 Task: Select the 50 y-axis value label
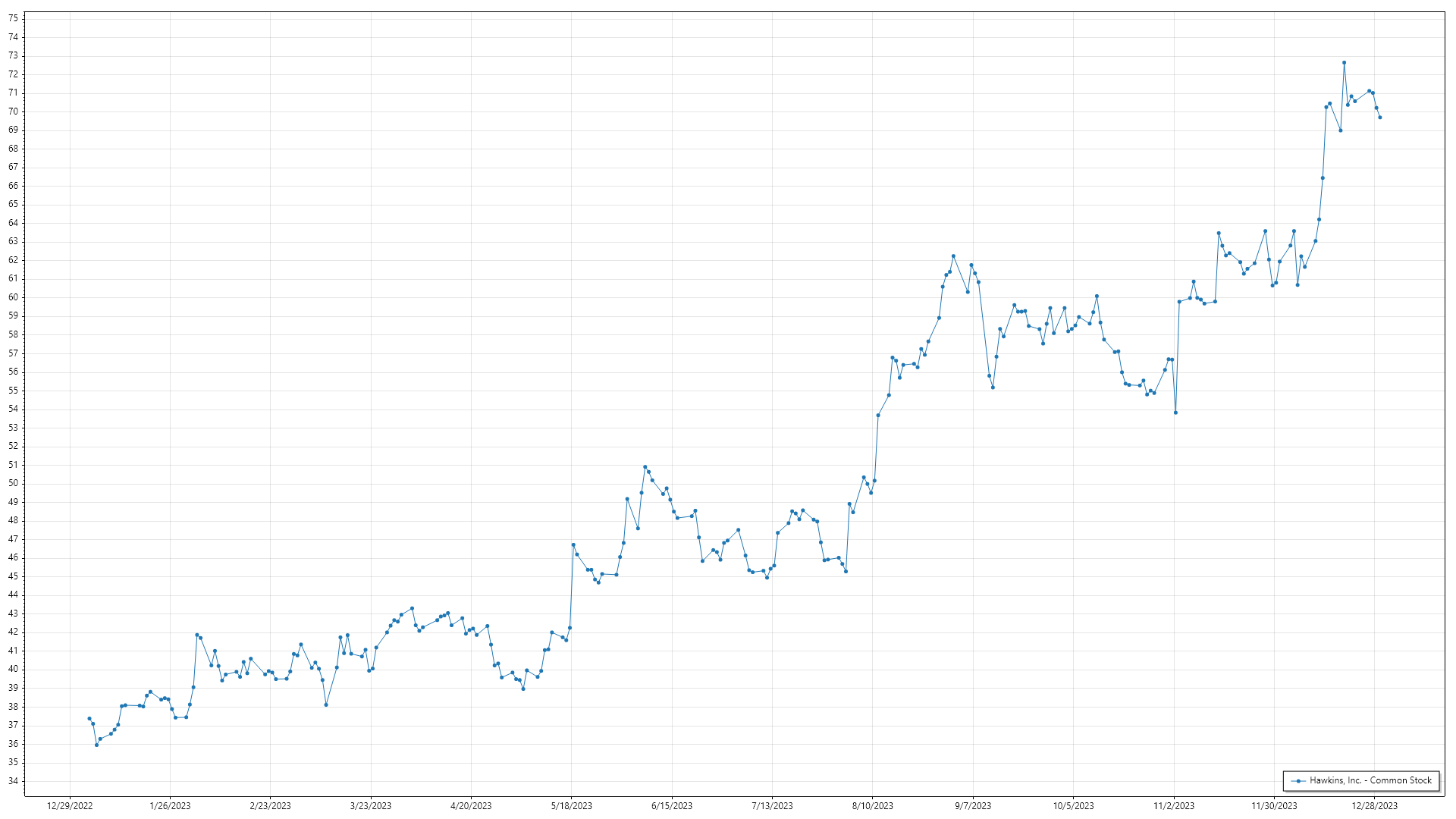[13, 483]
